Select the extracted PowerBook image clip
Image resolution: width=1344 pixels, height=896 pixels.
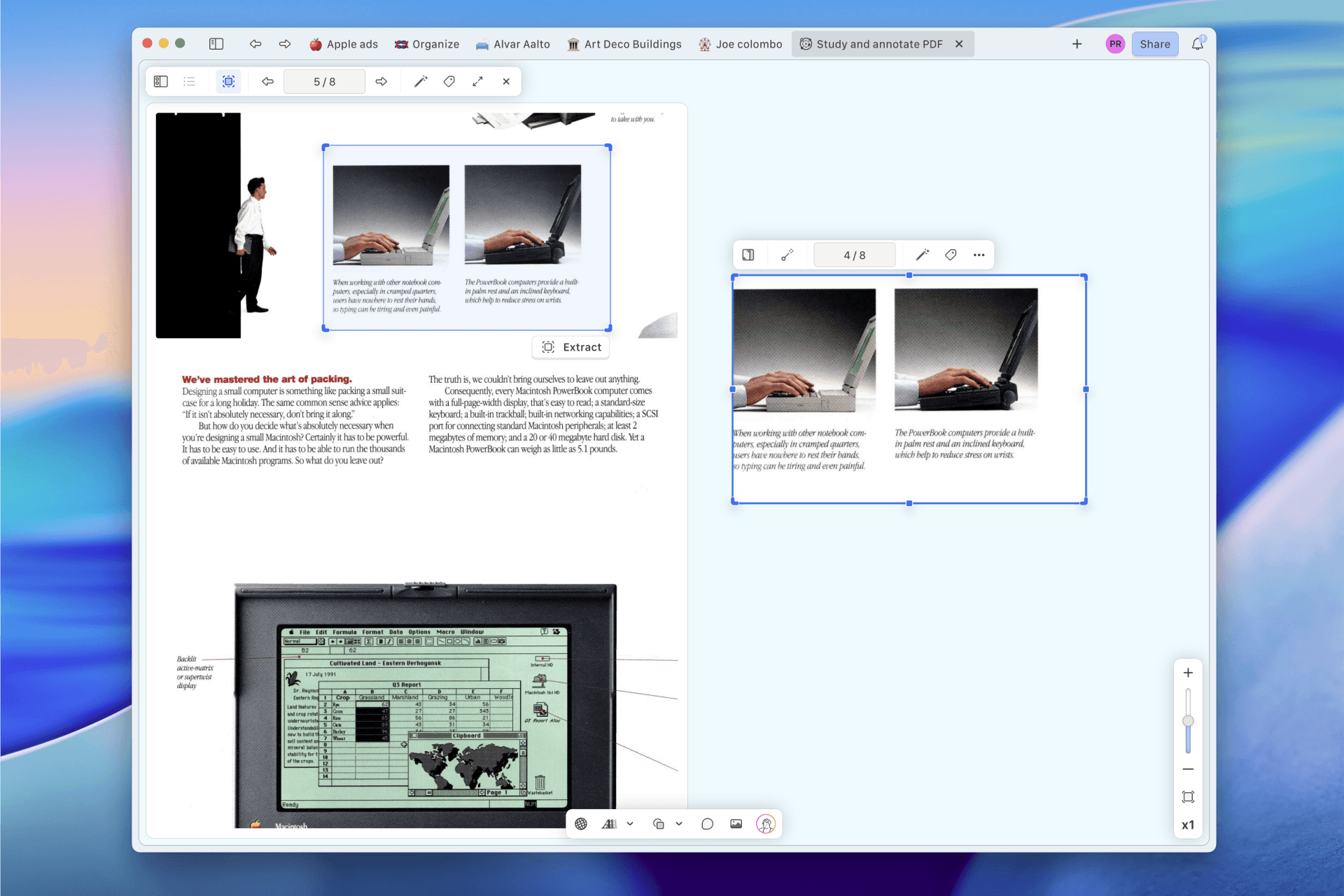(x=909, y=389)
